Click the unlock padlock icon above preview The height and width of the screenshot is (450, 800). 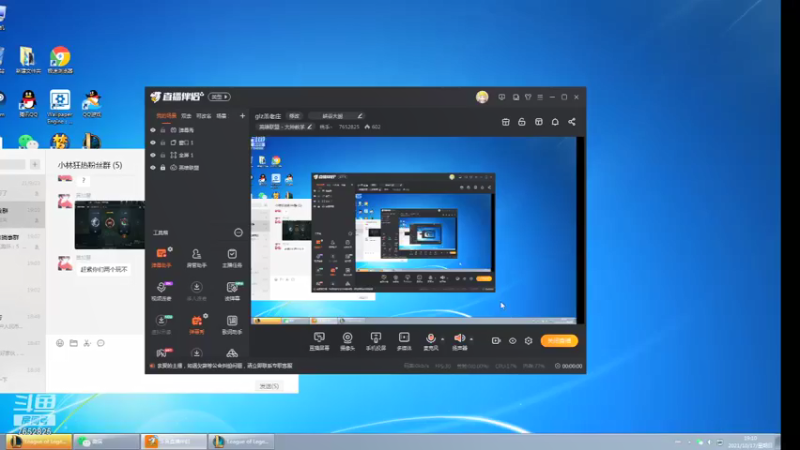tap(521, 122)
